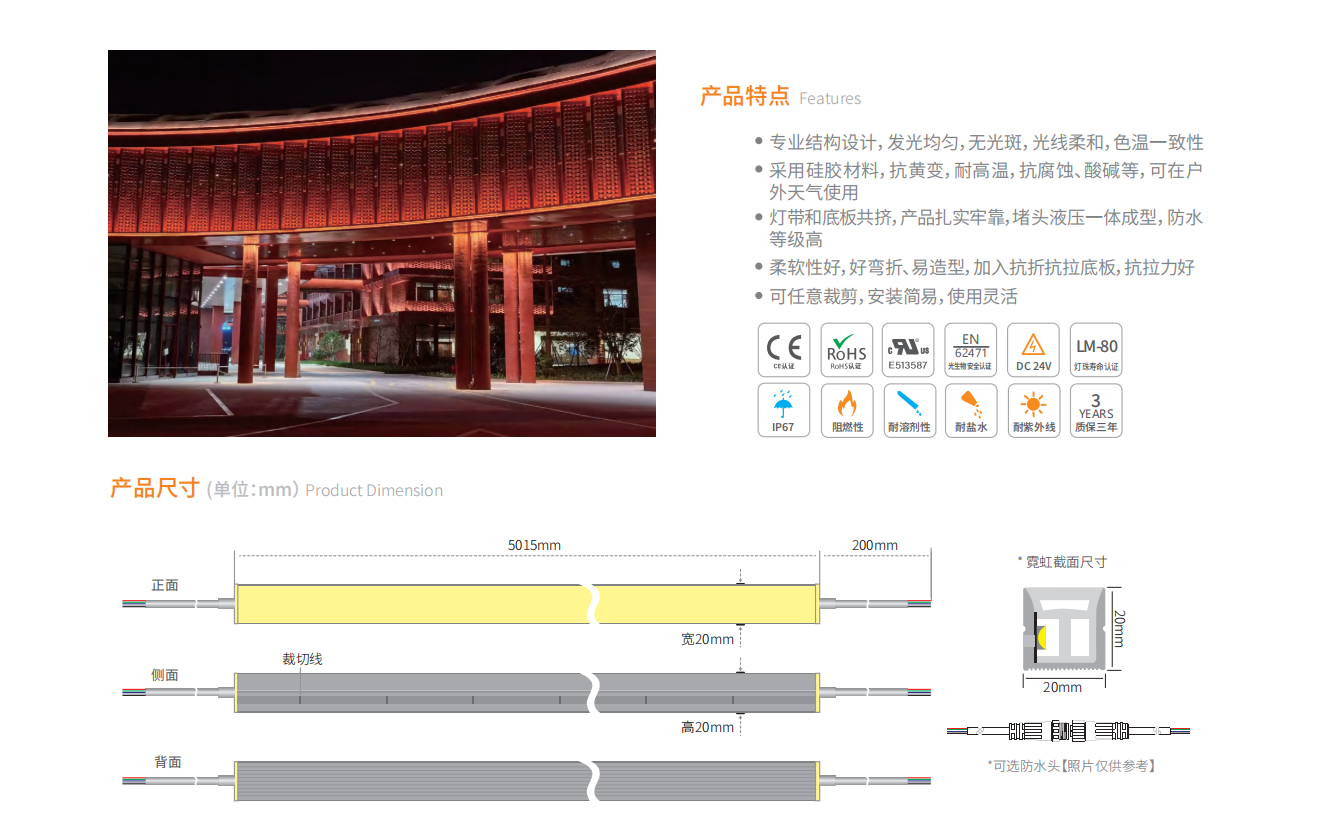Select the EN 62471 safety badge
Image resolution: width=1322 pixels, height=828 pixels.
pyautogui.click(x=970, y=349)
